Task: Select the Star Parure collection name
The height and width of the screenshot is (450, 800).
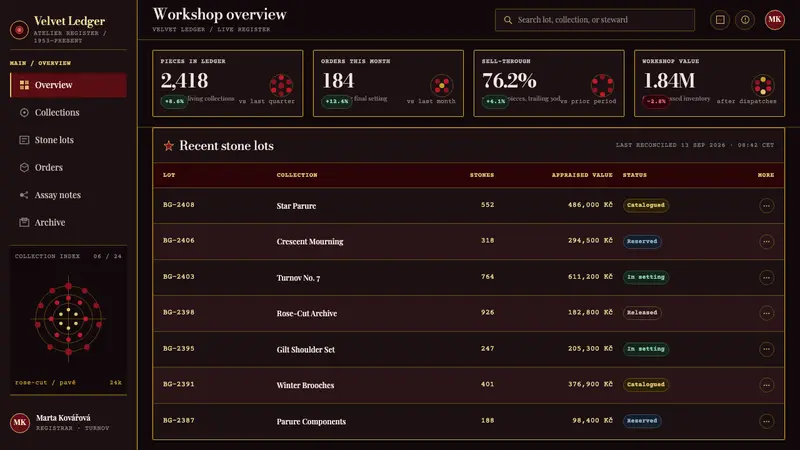Action: 296,206
